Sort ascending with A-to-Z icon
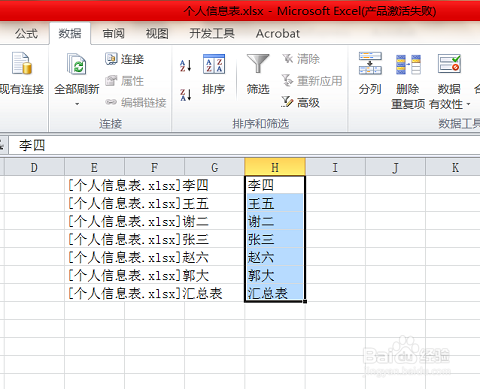480x389 pixels. tap(186, 65)
